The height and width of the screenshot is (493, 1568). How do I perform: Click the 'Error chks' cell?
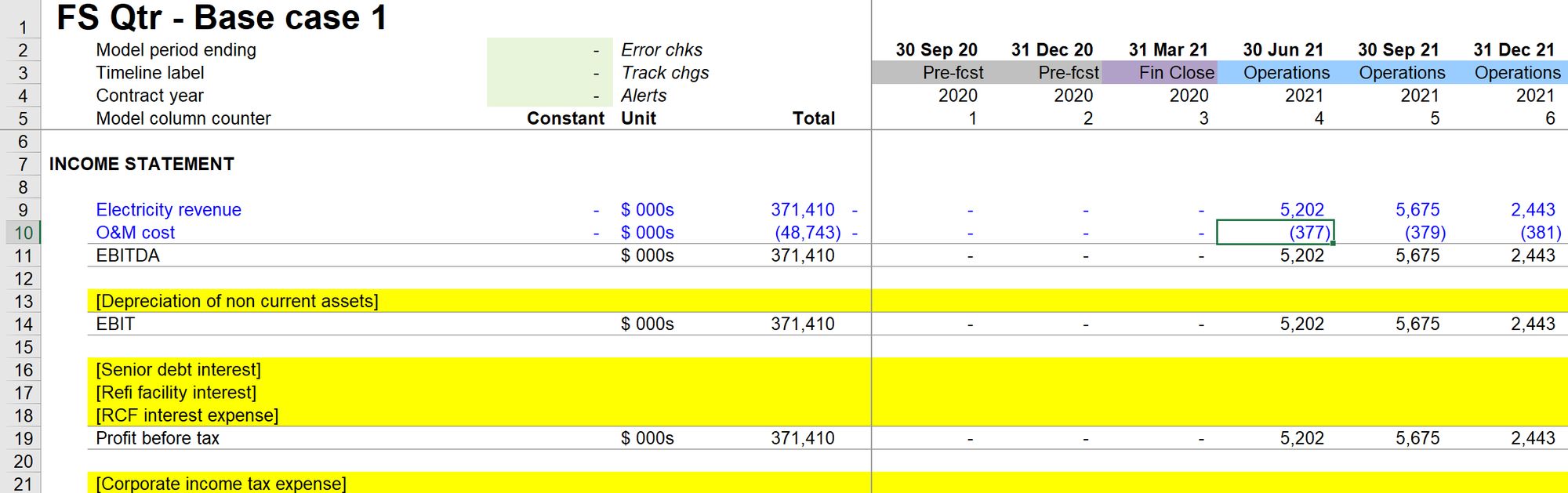point(662,50)
